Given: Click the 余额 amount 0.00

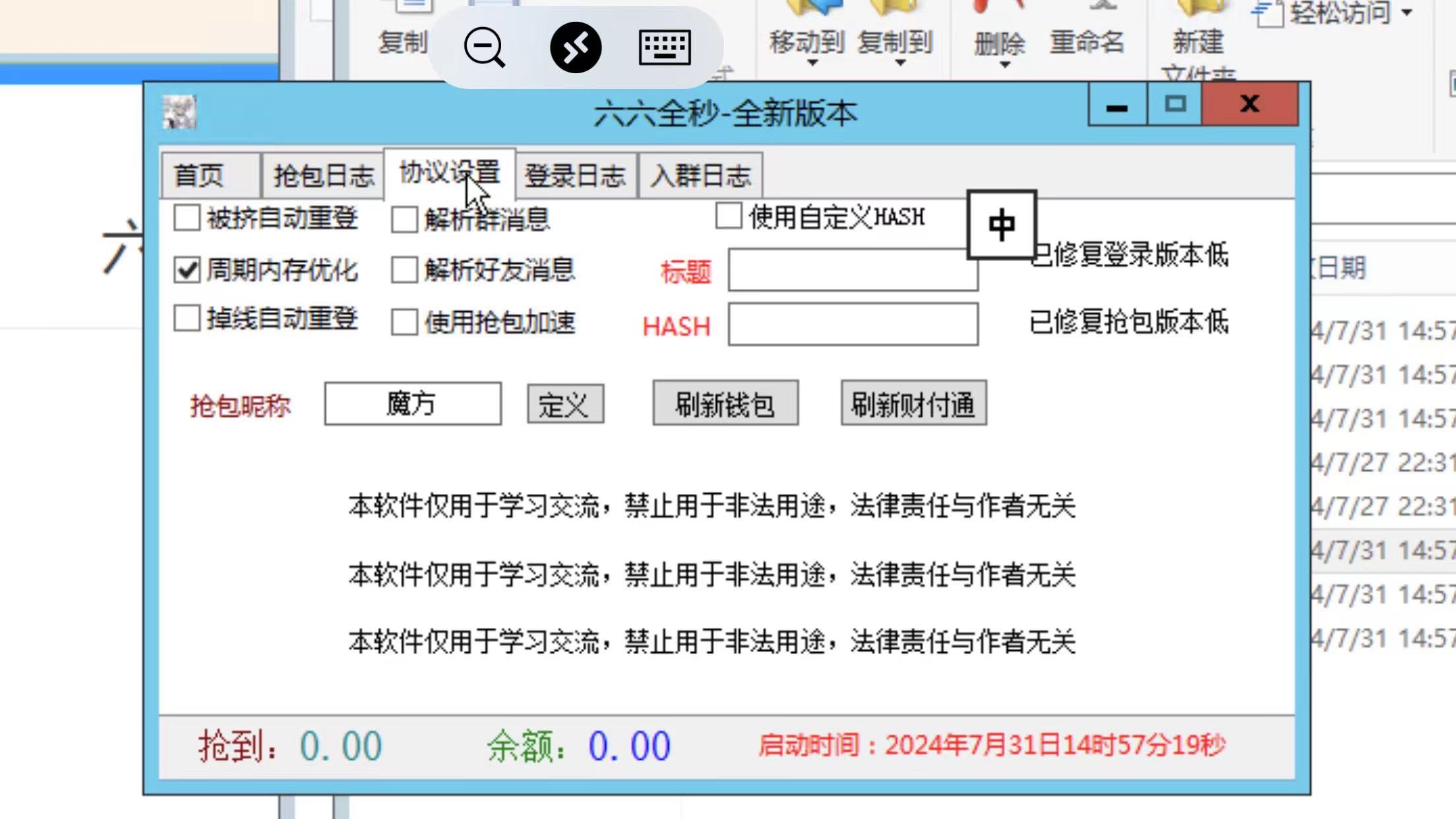Looking at the screenshot, I should coord(630,746).
